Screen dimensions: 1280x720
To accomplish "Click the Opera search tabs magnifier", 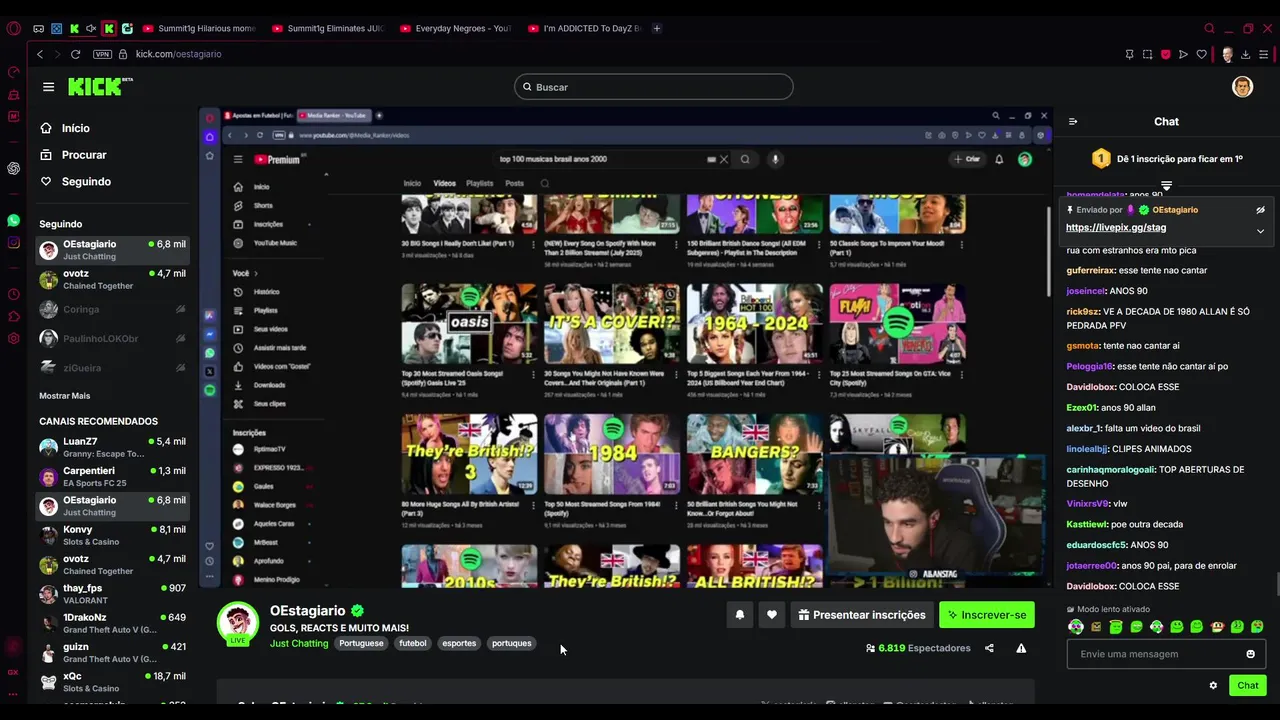I will coord(1209,28).
